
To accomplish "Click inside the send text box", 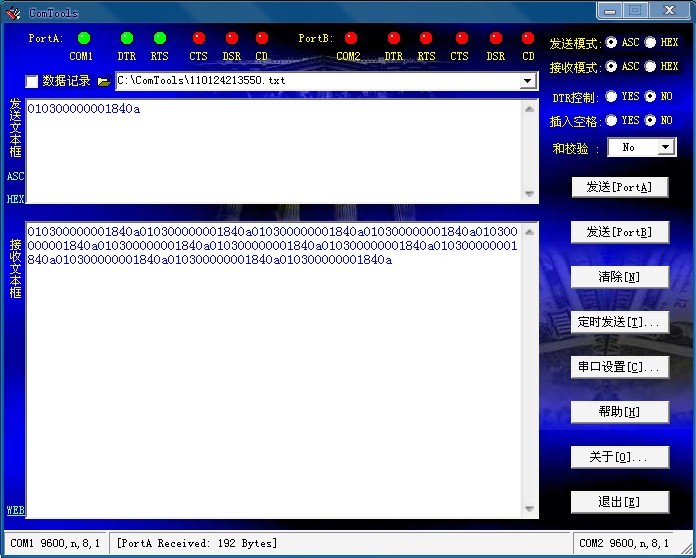I will pos(270,150).
